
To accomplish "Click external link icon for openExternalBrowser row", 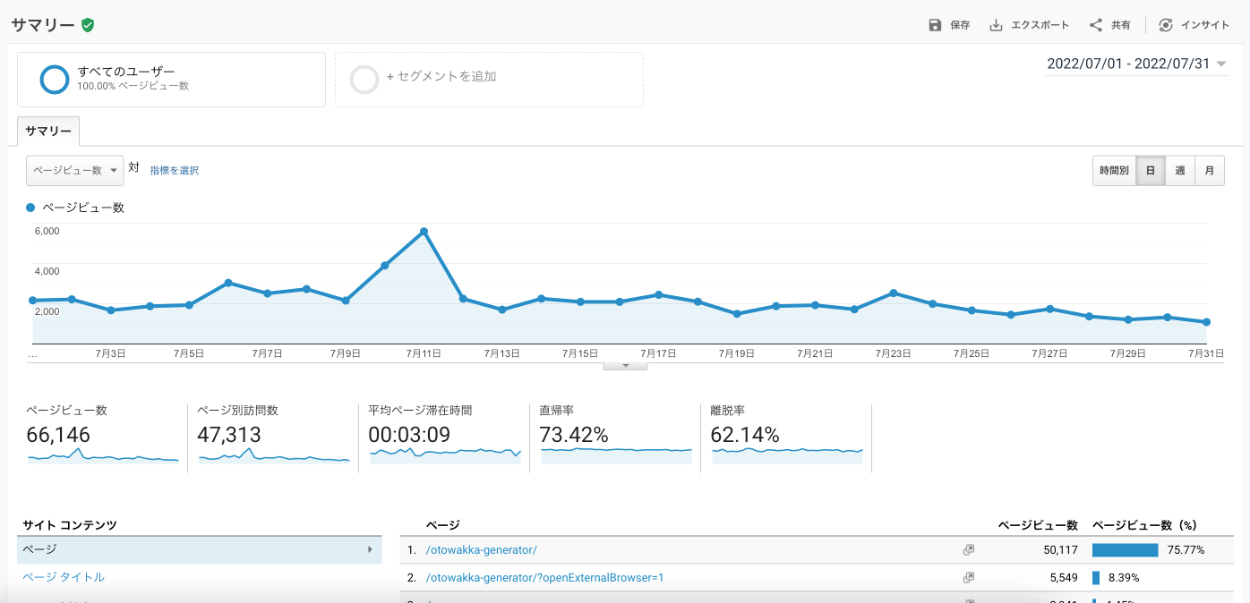I will click(968, 577).
